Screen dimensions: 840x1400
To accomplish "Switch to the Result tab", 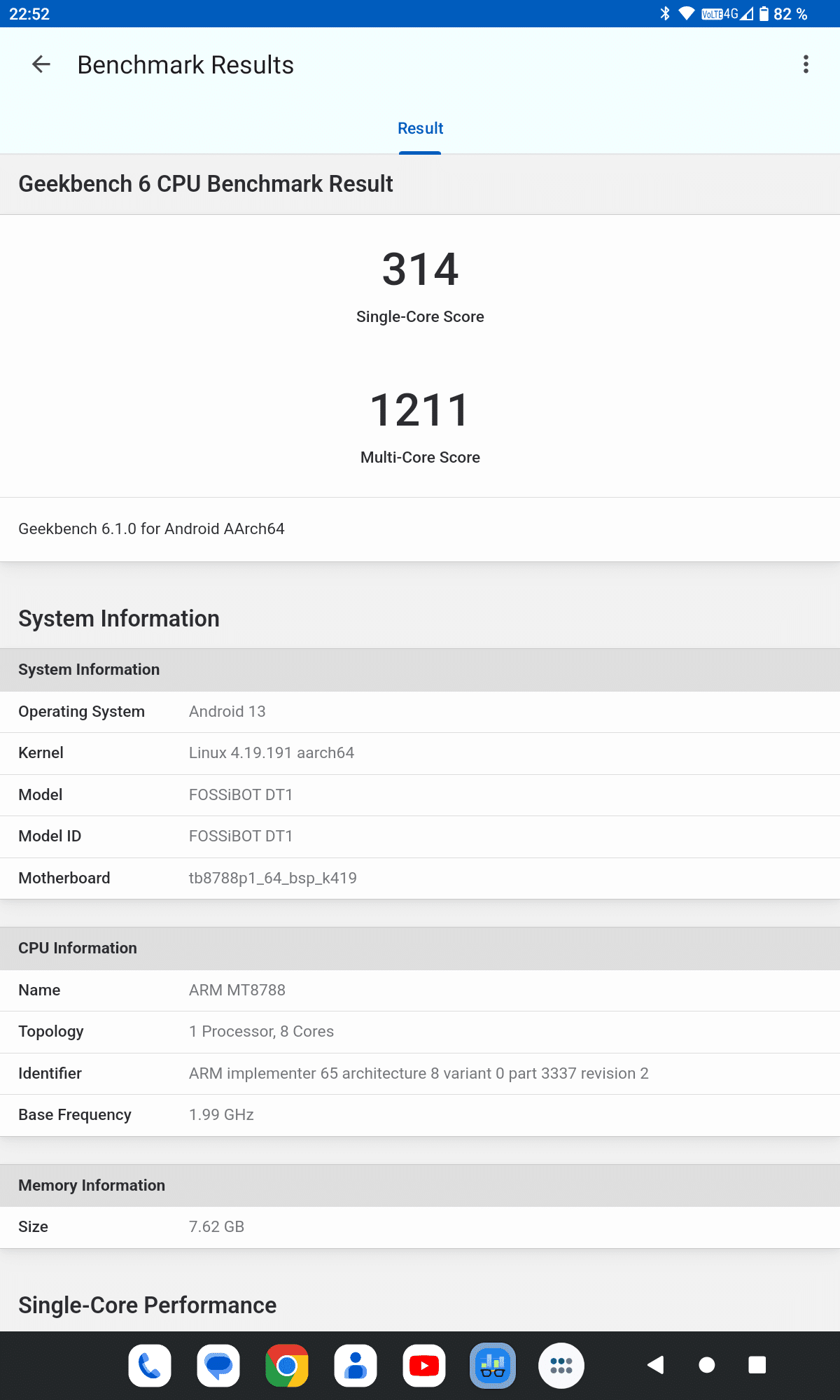I will (x=420, y=129).
